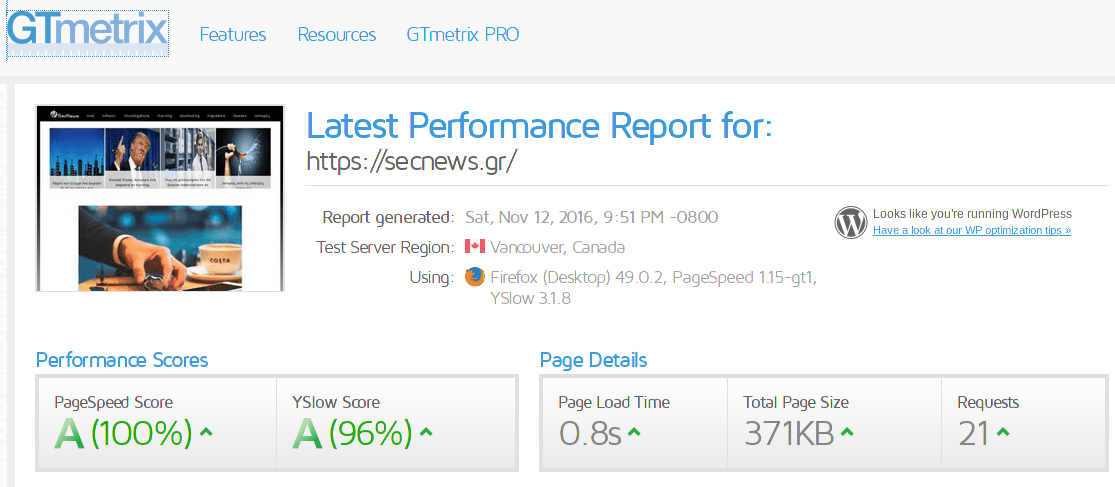1115x487 pixels.
Task: Click the Latest Performance Report for heading
Action: (539, 126)
